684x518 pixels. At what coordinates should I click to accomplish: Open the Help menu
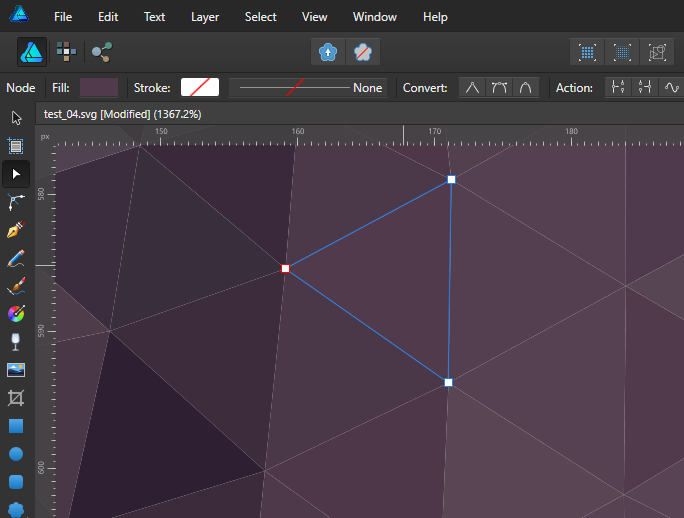(435, 17)
